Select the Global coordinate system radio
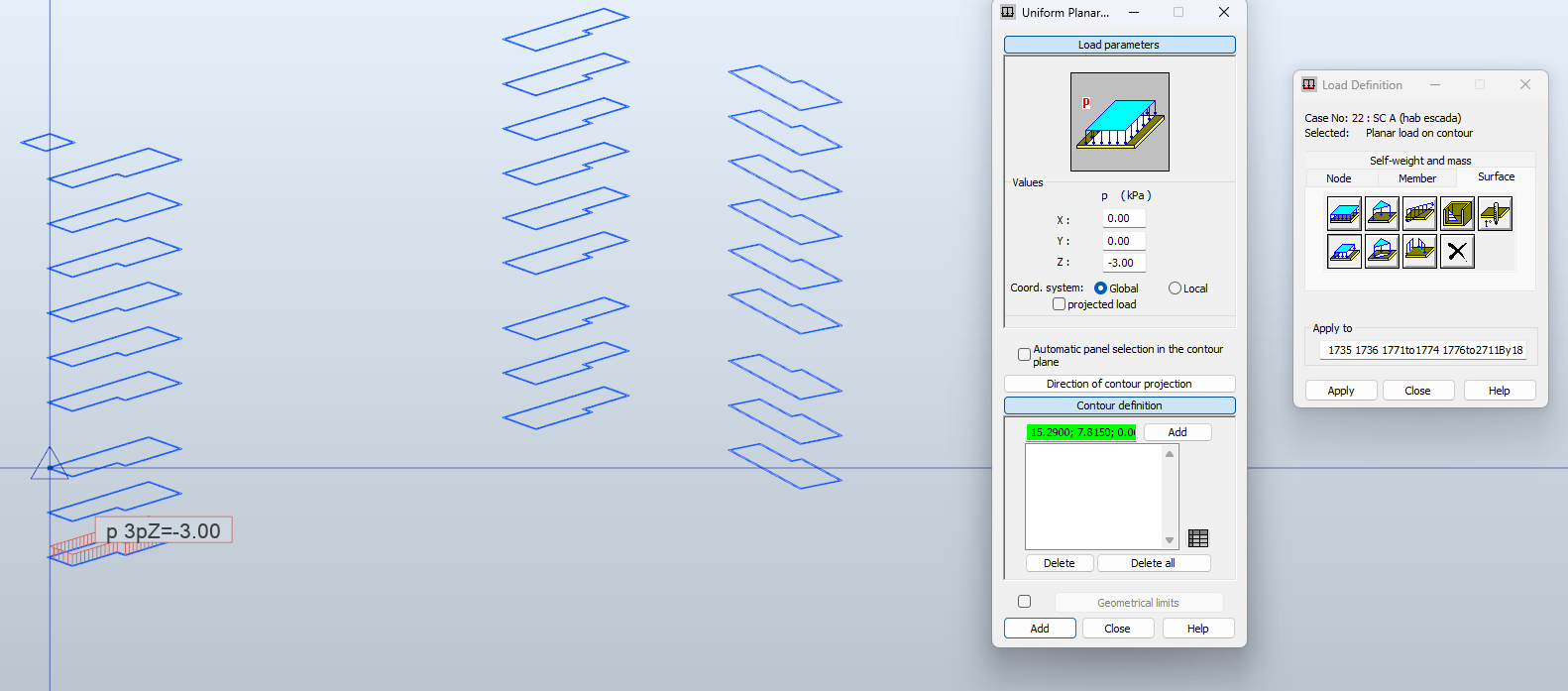Image resolution: width=1568 pixels, height=691 pixels. coord(1100,288)
